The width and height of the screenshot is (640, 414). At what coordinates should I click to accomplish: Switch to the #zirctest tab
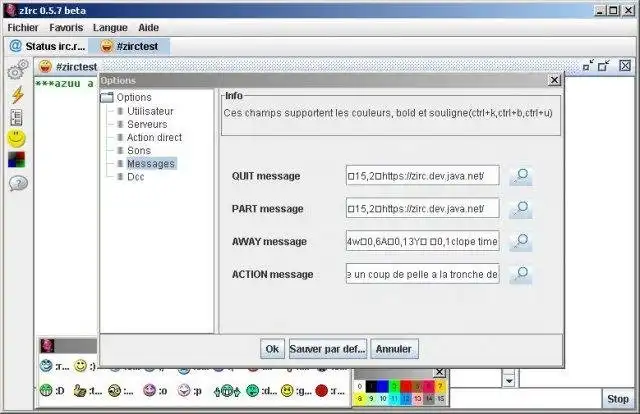coord(129,46)
